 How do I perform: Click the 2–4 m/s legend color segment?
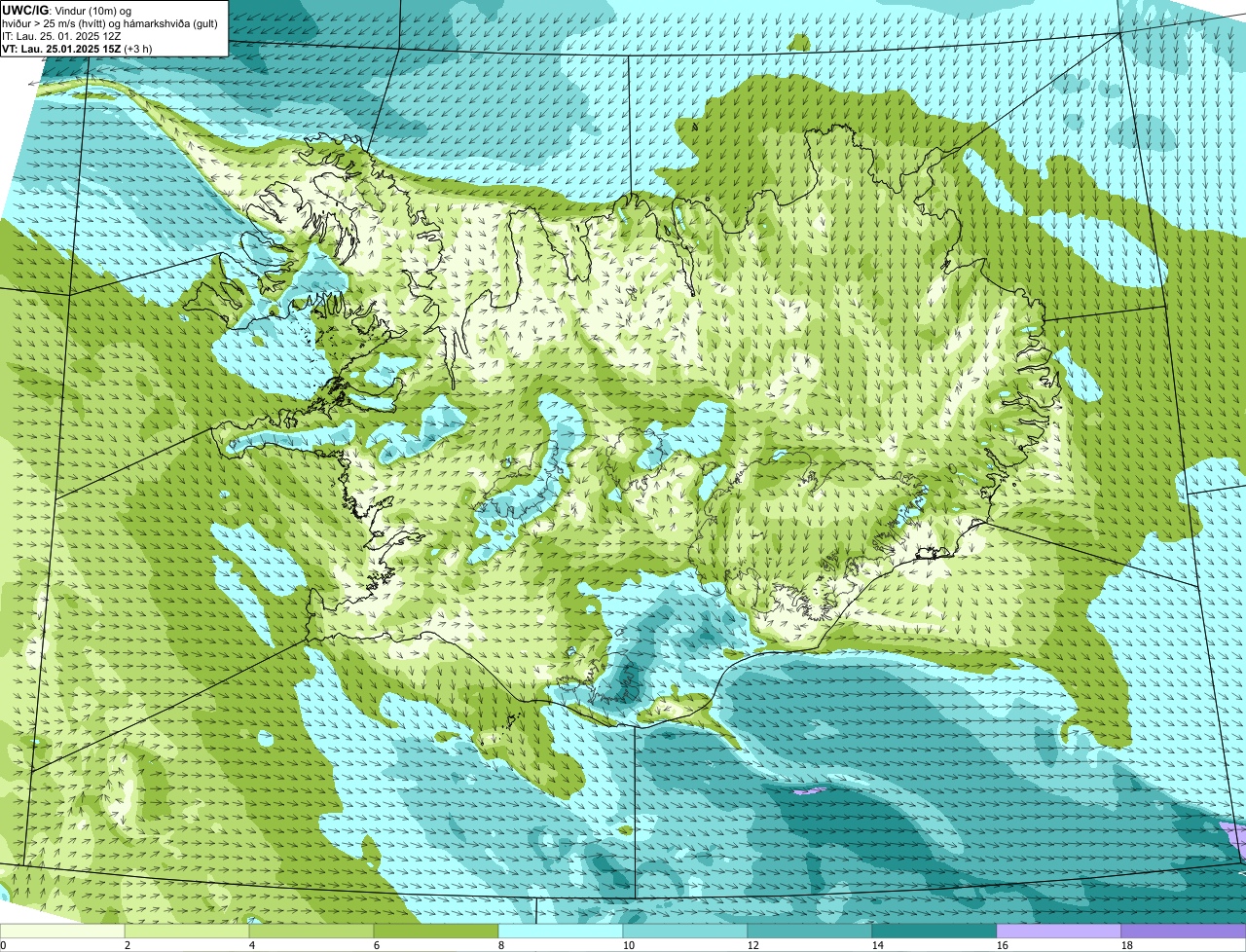click(x=187, y=931)
